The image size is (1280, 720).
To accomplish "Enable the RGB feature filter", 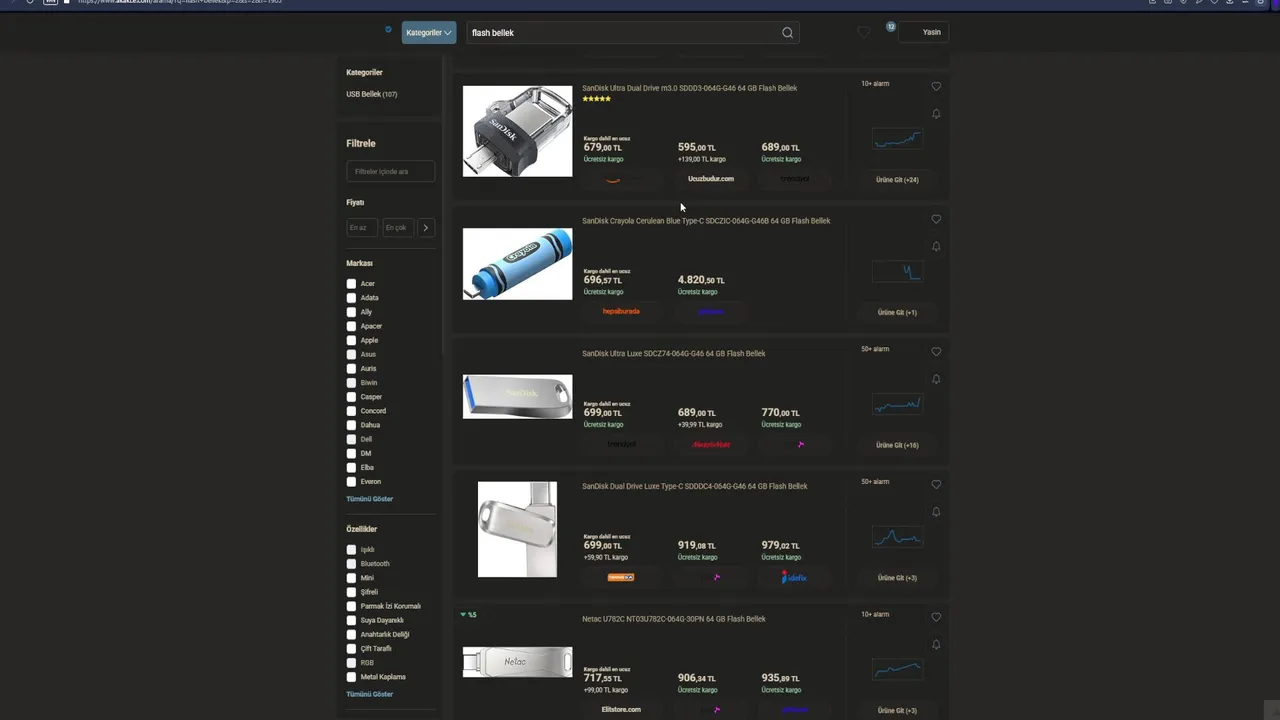I will [x=351, y=663].
